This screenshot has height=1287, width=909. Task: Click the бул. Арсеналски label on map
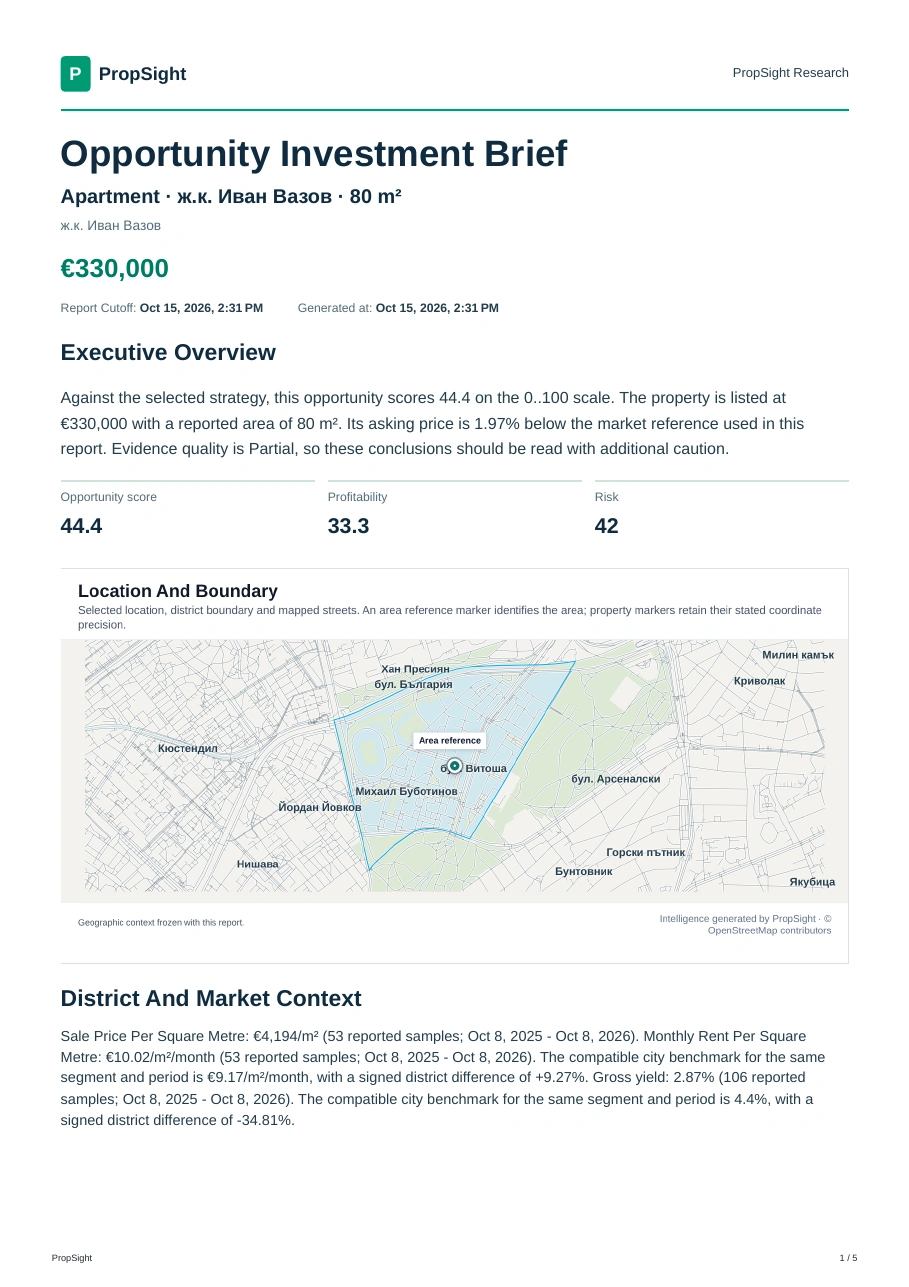pos(616,779)
